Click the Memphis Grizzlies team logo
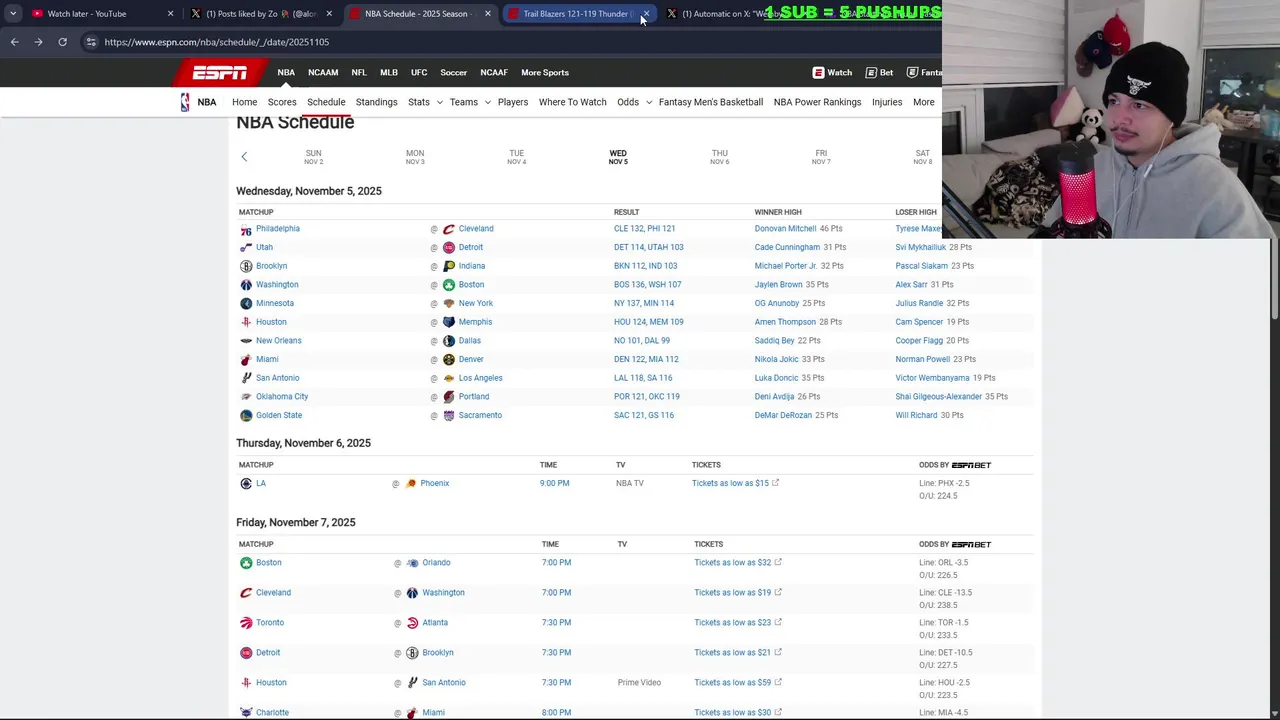This screenshot has width=1280, height=720. pos(449,322)
